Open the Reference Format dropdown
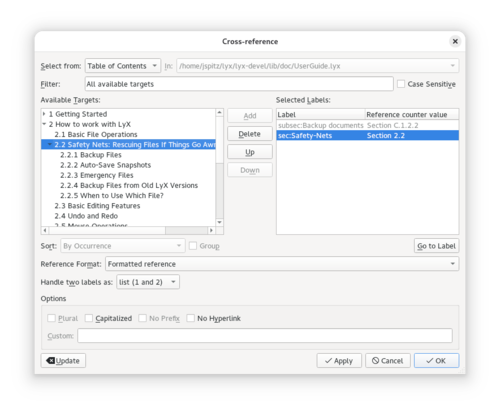This screenshot has width=500, height=412. (282, 264)
